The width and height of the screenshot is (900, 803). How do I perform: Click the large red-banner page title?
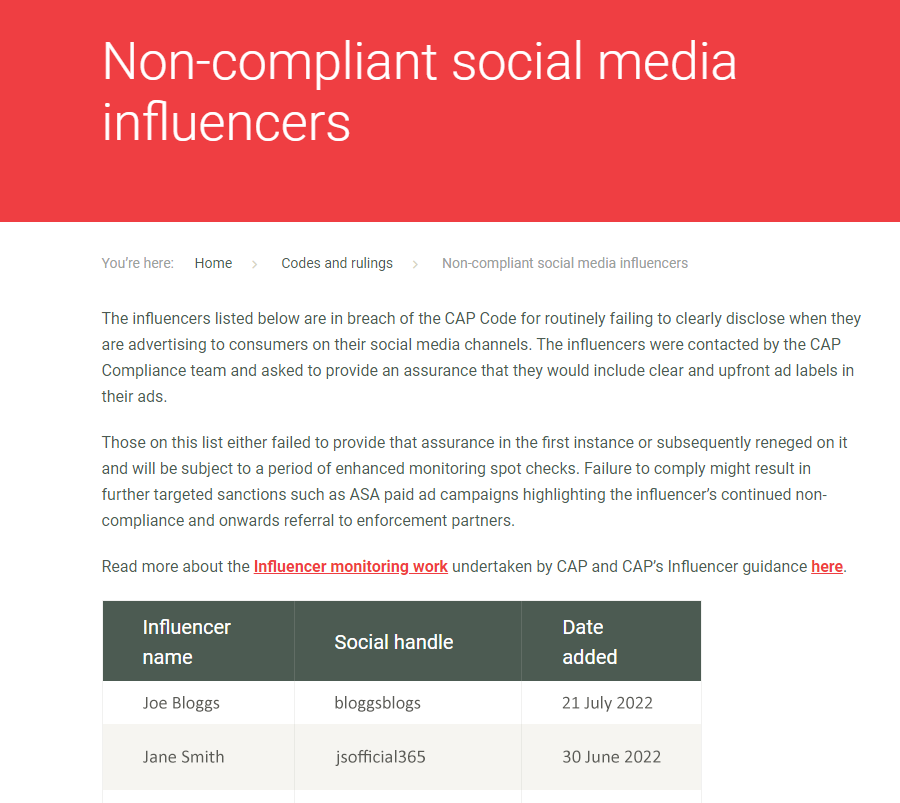pyautogui.click(x=419, y=91)
